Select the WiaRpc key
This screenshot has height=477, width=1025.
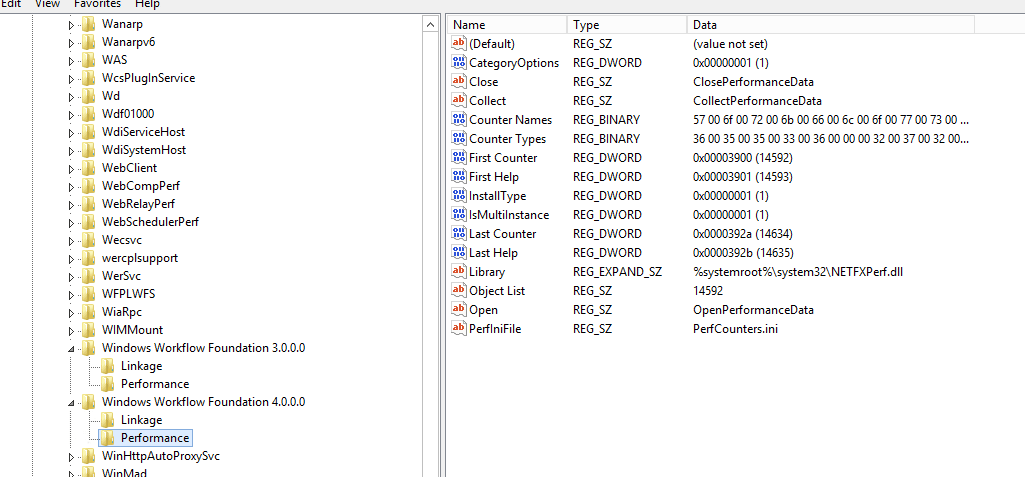pos(122,312)
